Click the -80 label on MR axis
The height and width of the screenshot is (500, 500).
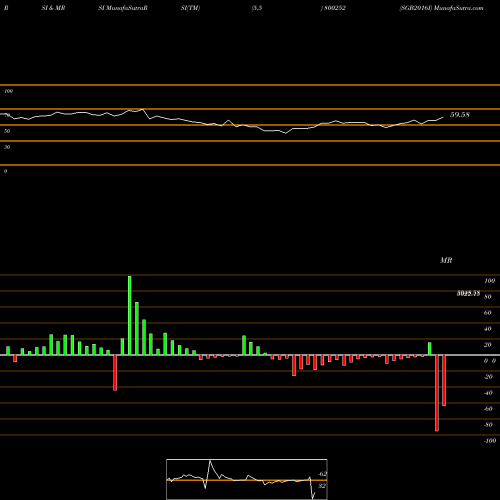(x=488, y=425)
